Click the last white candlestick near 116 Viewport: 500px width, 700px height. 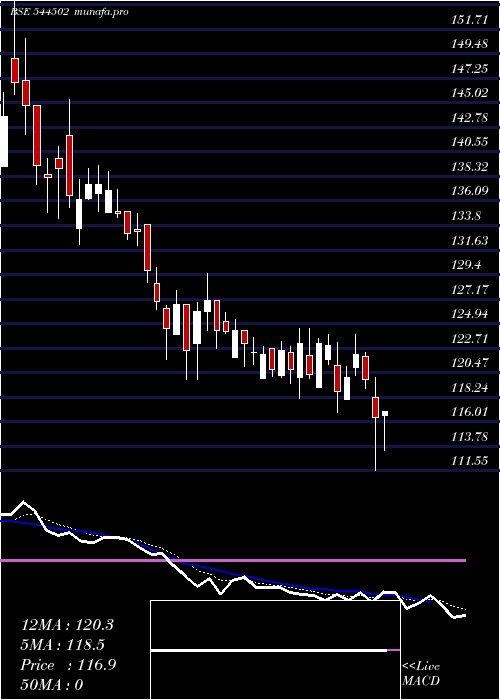pyautogui.click(x=385, y=413)
